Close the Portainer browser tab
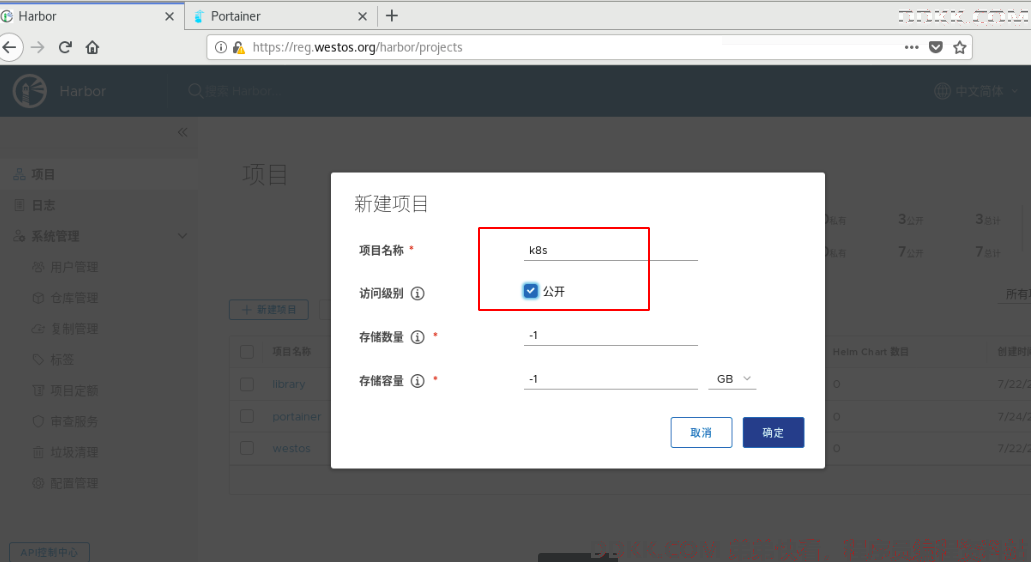1031x562 pixels. pos(362,16)
